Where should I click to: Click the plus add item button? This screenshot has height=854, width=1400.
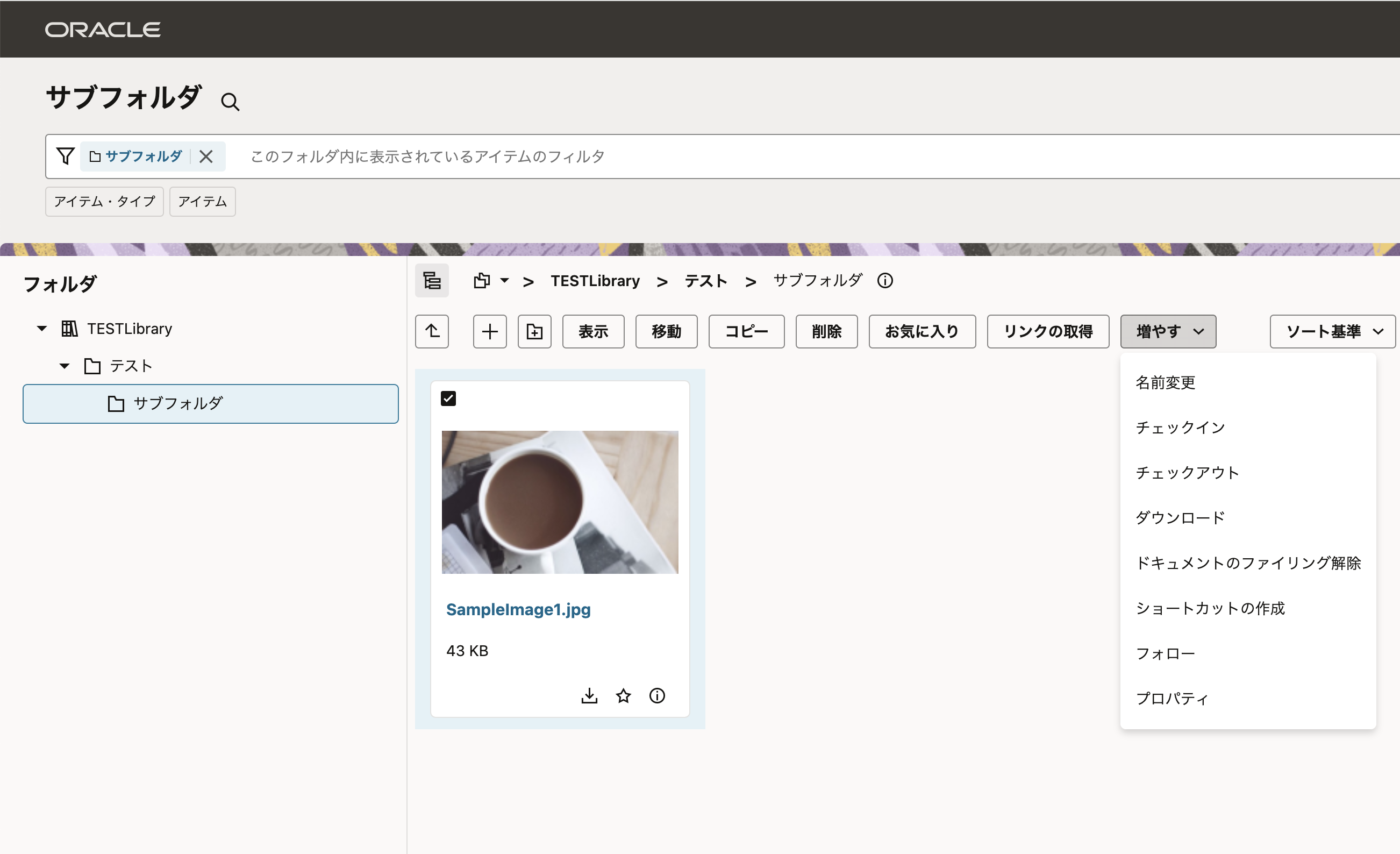pyautogui.click(x=490, y=331)
